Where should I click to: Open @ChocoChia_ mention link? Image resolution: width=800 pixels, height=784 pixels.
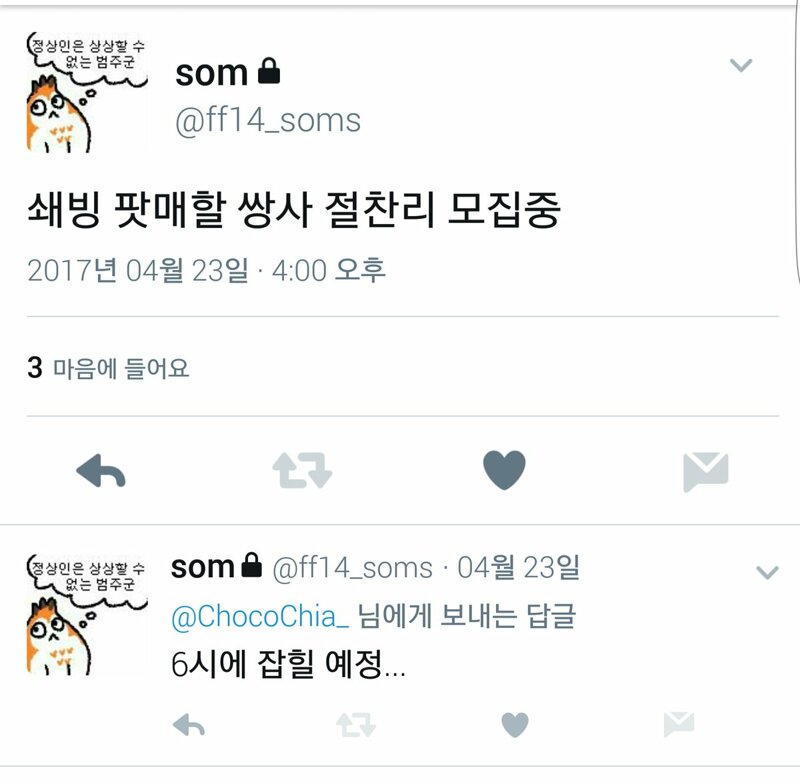click(x=260, y=616)
